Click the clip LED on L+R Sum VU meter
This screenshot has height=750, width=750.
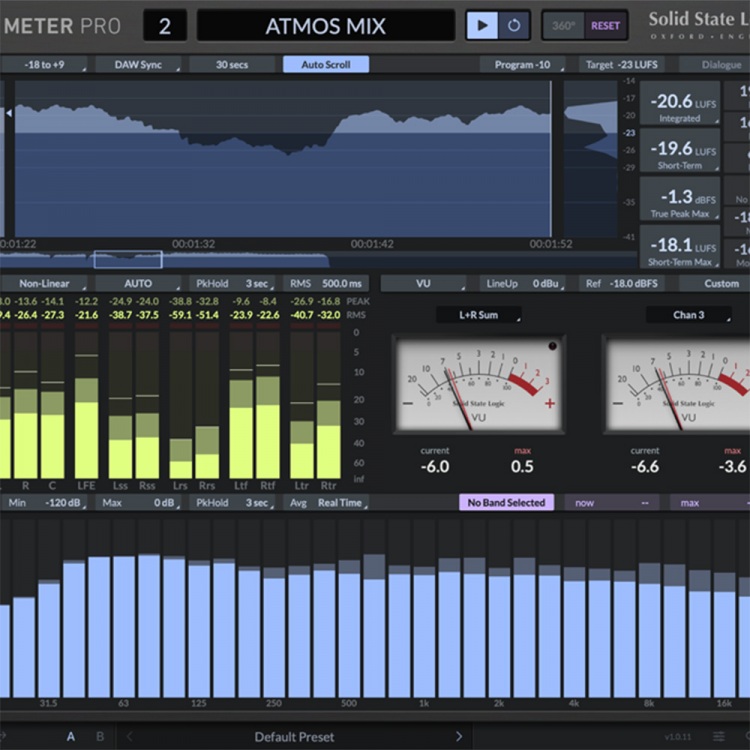click(552, 346)
